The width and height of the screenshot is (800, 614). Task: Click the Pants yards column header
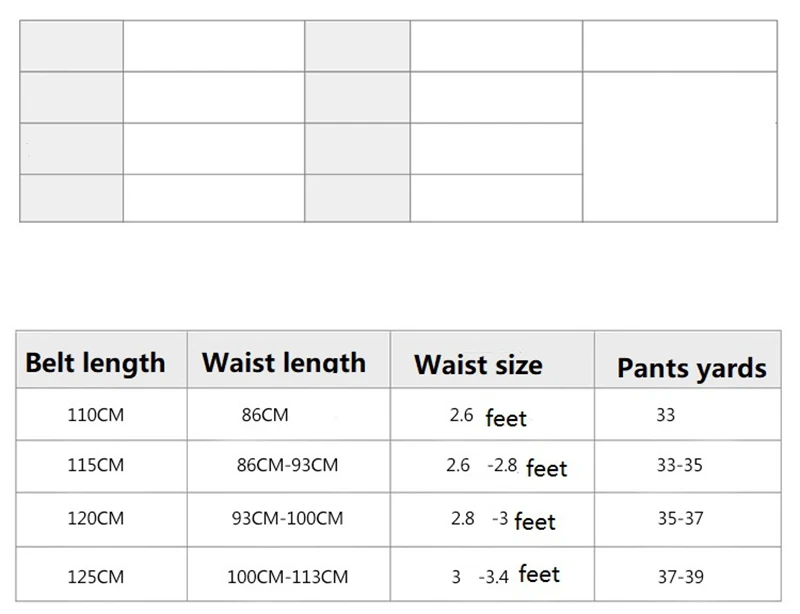click(688, 360)
